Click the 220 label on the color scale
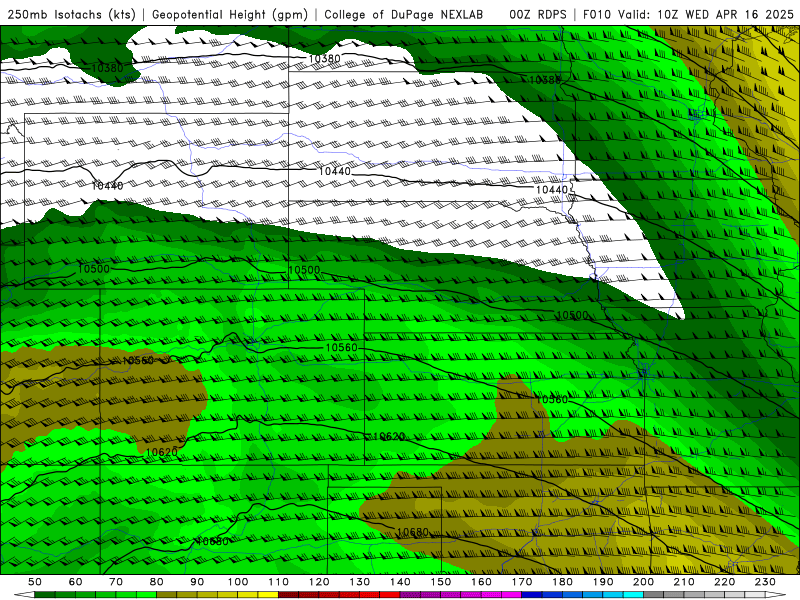 point(724,582)
